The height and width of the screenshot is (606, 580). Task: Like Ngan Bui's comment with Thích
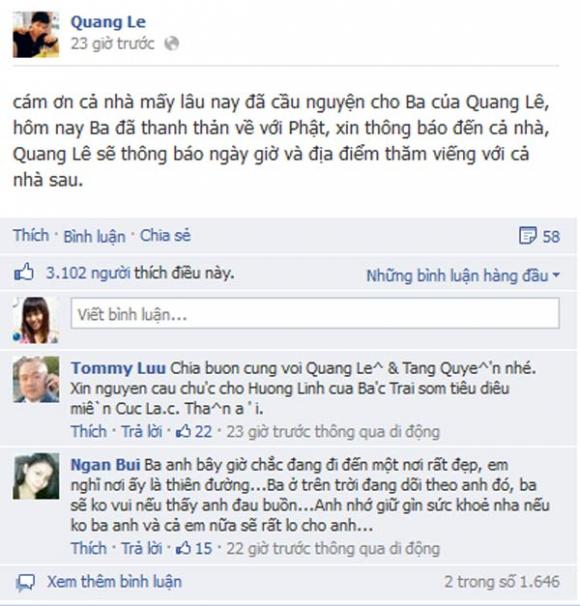point(89,548)
